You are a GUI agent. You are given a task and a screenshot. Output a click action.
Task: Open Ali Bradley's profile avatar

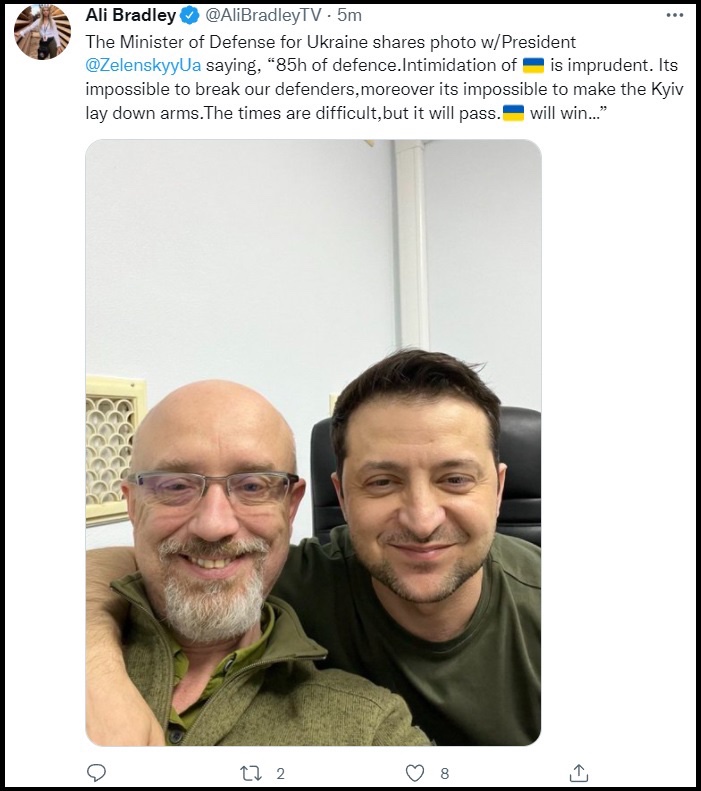43,32
